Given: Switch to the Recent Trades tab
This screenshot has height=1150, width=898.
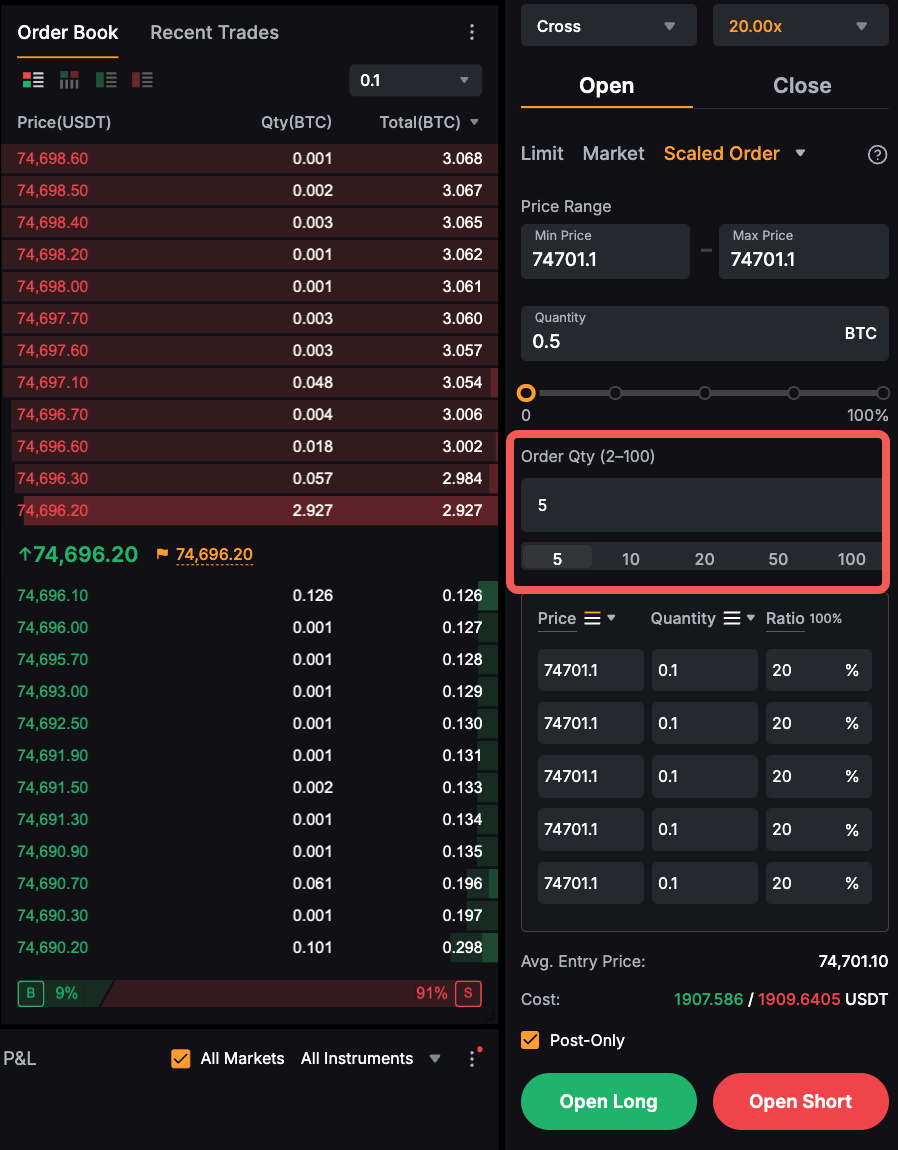Looking at the screenshot, I should tap(214, 33).
